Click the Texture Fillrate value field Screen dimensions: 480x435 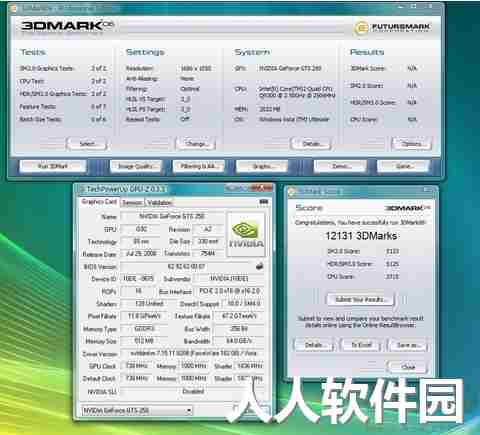point(239,316)
